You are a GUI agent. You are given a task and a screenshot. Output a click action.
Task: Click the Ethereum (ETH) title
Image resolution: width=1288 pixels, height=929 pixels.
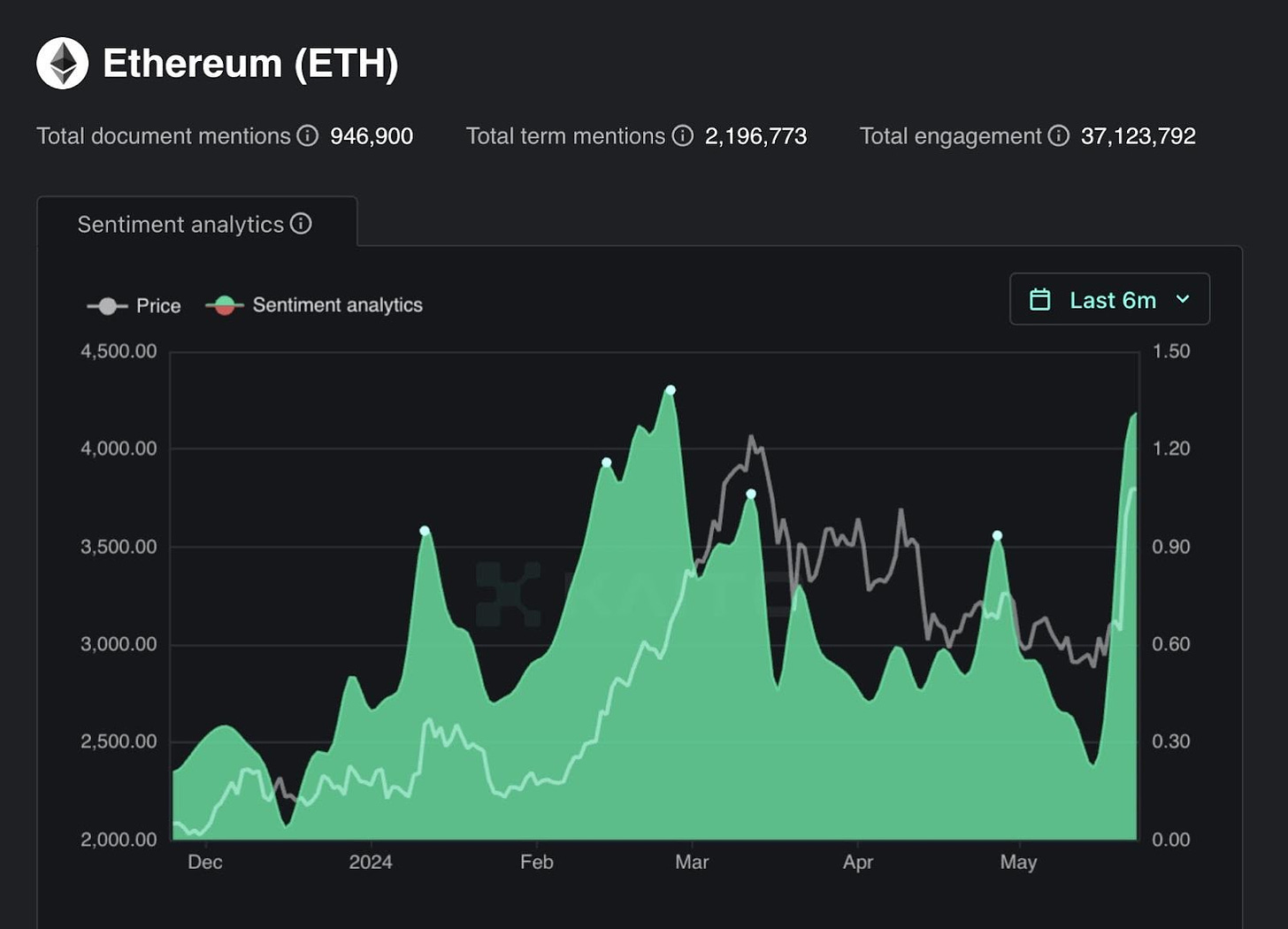250,64
